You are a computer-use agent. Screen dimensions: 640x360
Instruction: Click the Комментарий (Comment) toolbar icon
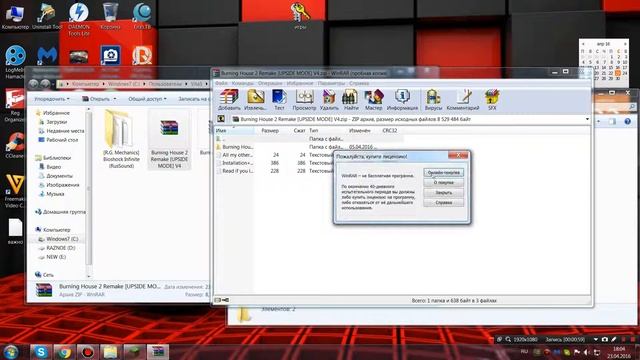[463, 100]
